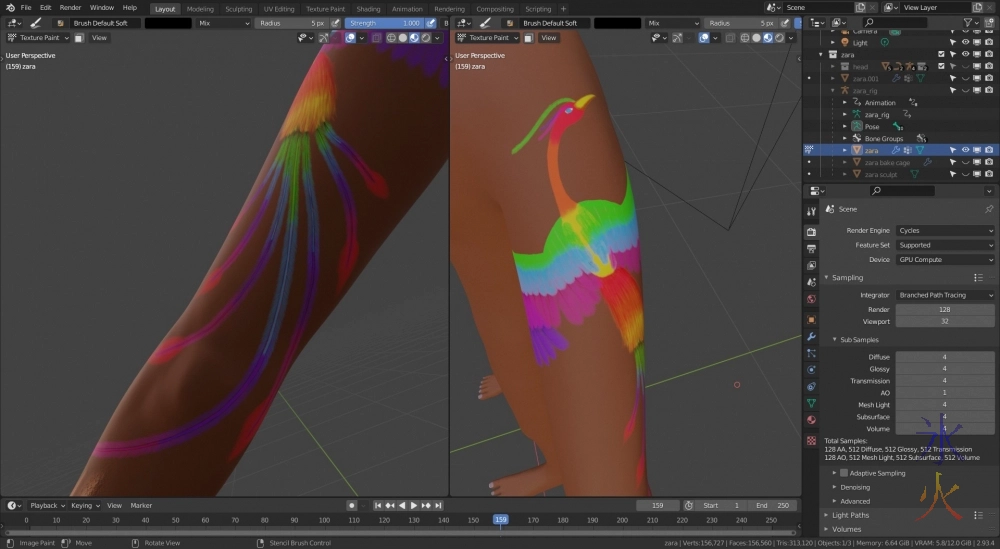The width and height of the screenshot is (1000, 549).
Task: Switch to the Sculpting workspace tab
Action: point(239,9)
